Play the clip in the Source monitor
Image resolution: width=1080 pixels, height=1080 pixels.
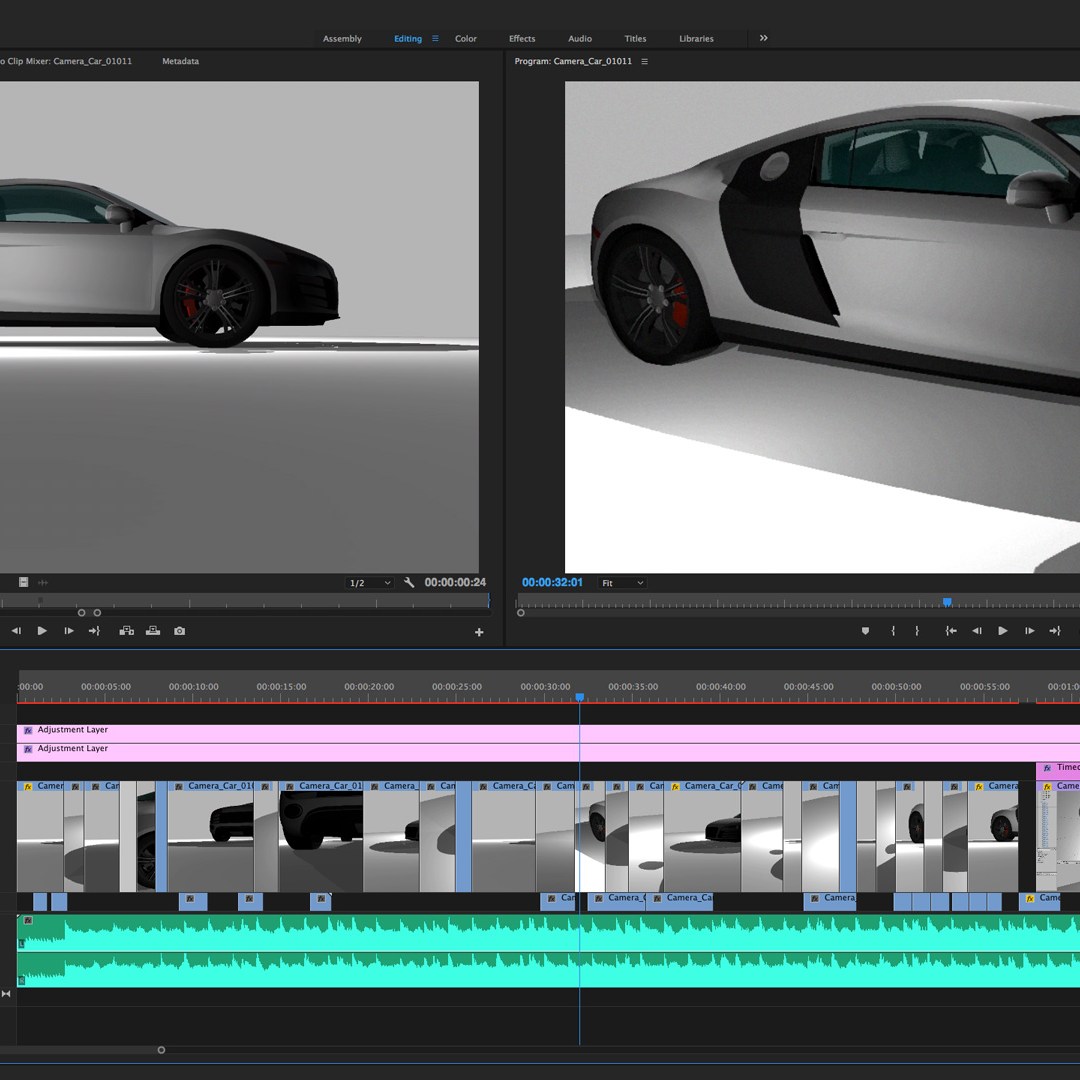42,631
